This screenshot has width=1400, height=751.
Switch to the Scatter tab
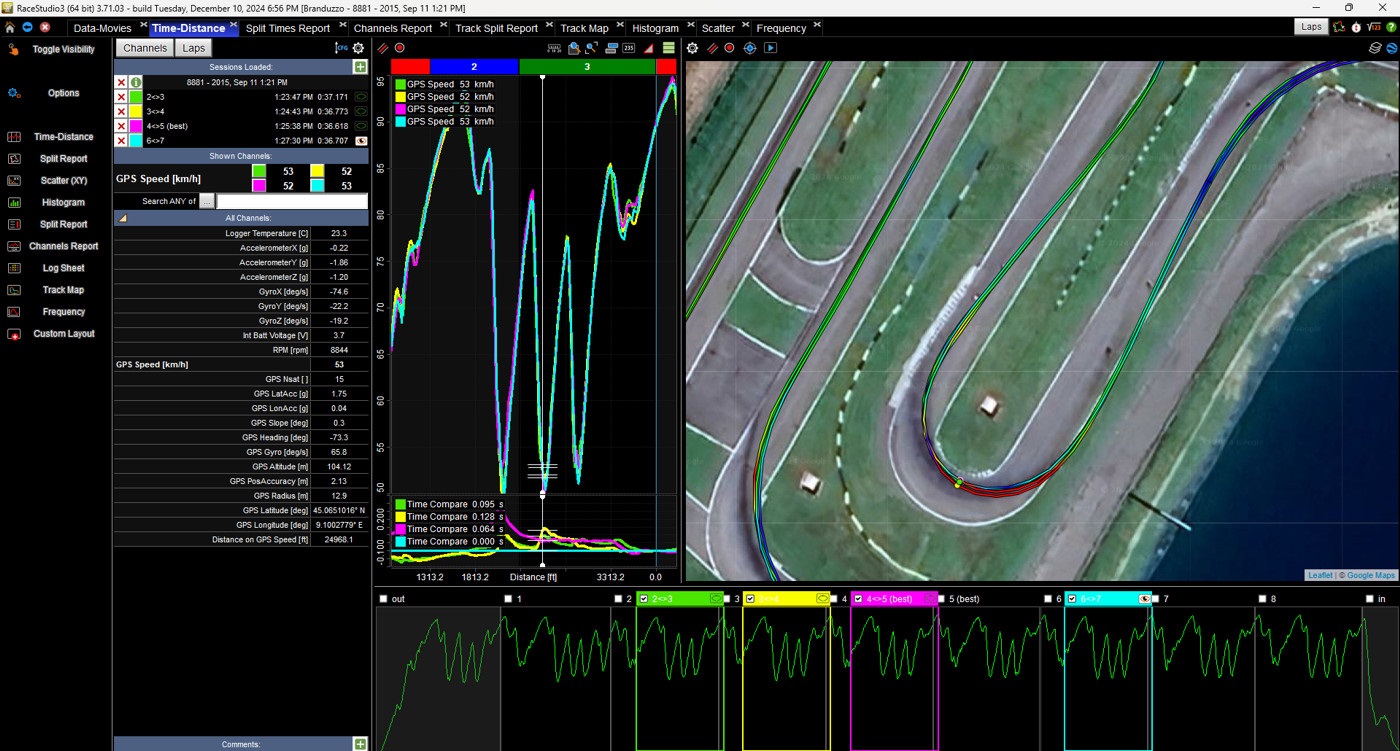point(718,28)
